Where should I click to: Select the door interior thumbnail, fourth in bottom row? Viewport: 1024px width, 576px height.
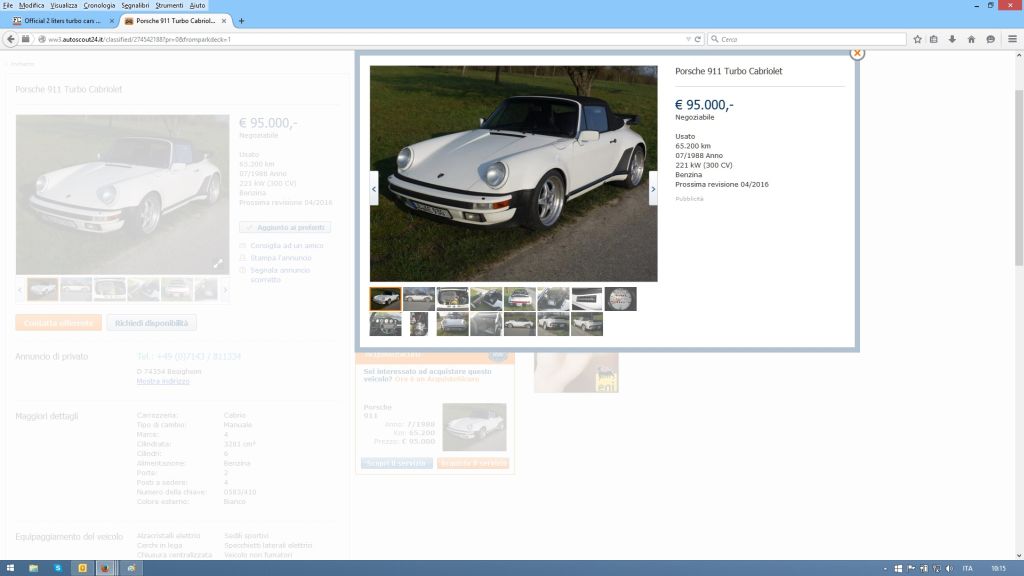(x=487, y=324)
